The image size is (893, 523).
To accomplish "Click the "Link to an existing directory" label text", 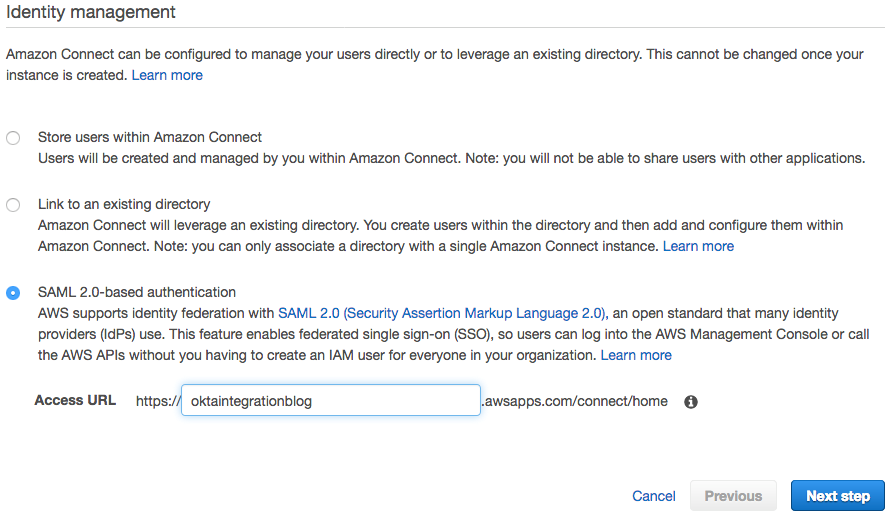I will tap(124, 204).
